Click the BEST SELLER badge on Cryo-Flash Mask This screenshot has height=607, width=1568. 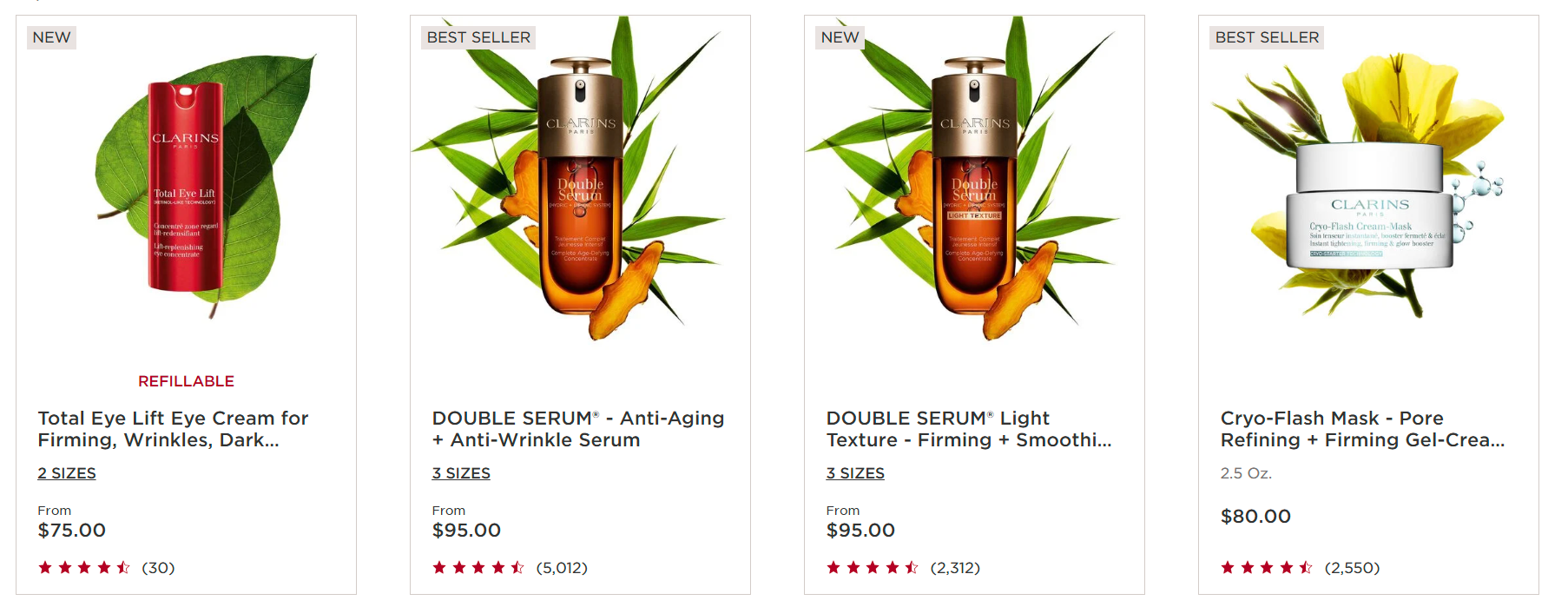[1267, 37]
